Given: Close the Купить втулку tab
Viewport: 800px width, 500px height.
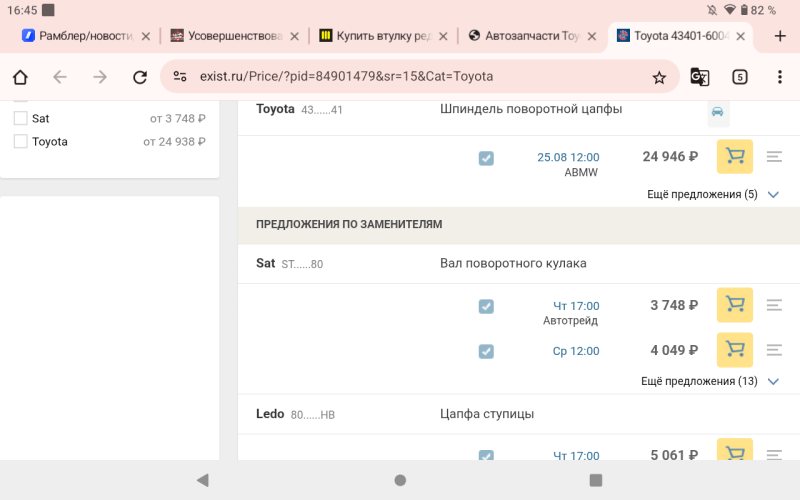Looking at the screenshot, I should 443,36.
